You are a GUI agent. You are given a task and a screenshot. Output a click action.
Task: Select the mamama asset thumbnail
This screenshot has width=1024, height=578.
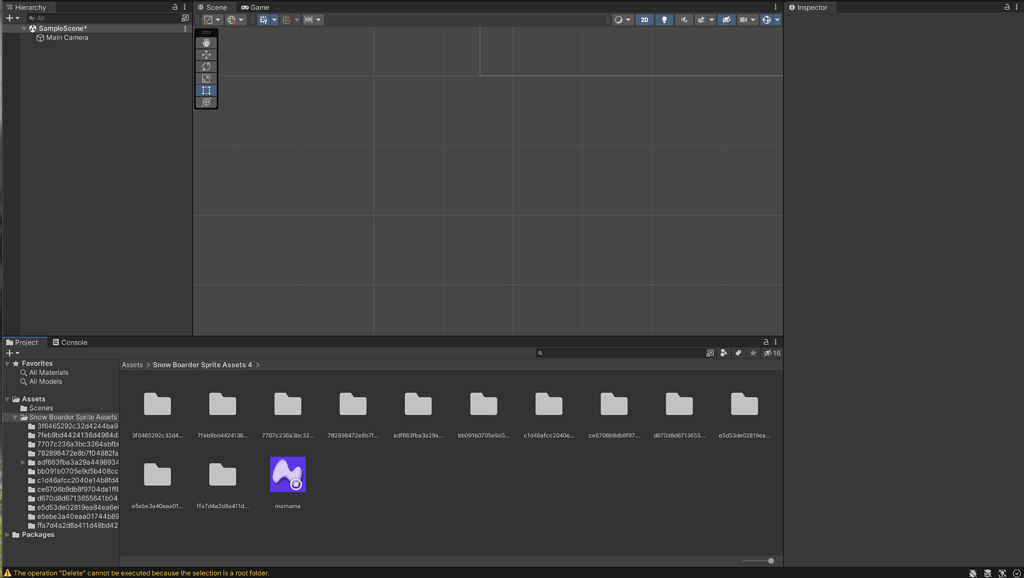point(287,473)
